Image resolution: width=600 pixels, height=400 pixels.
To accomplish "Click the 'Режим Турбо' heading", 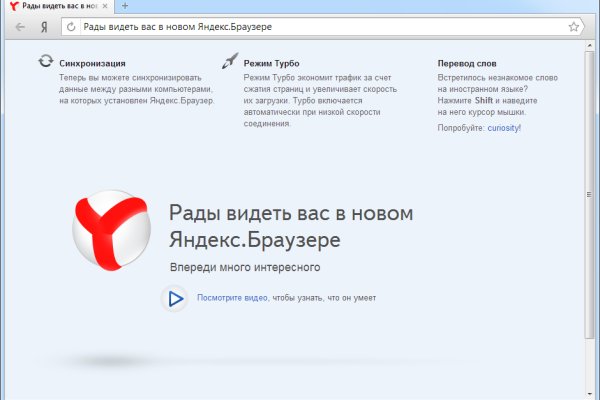I will tap(272, 63).
